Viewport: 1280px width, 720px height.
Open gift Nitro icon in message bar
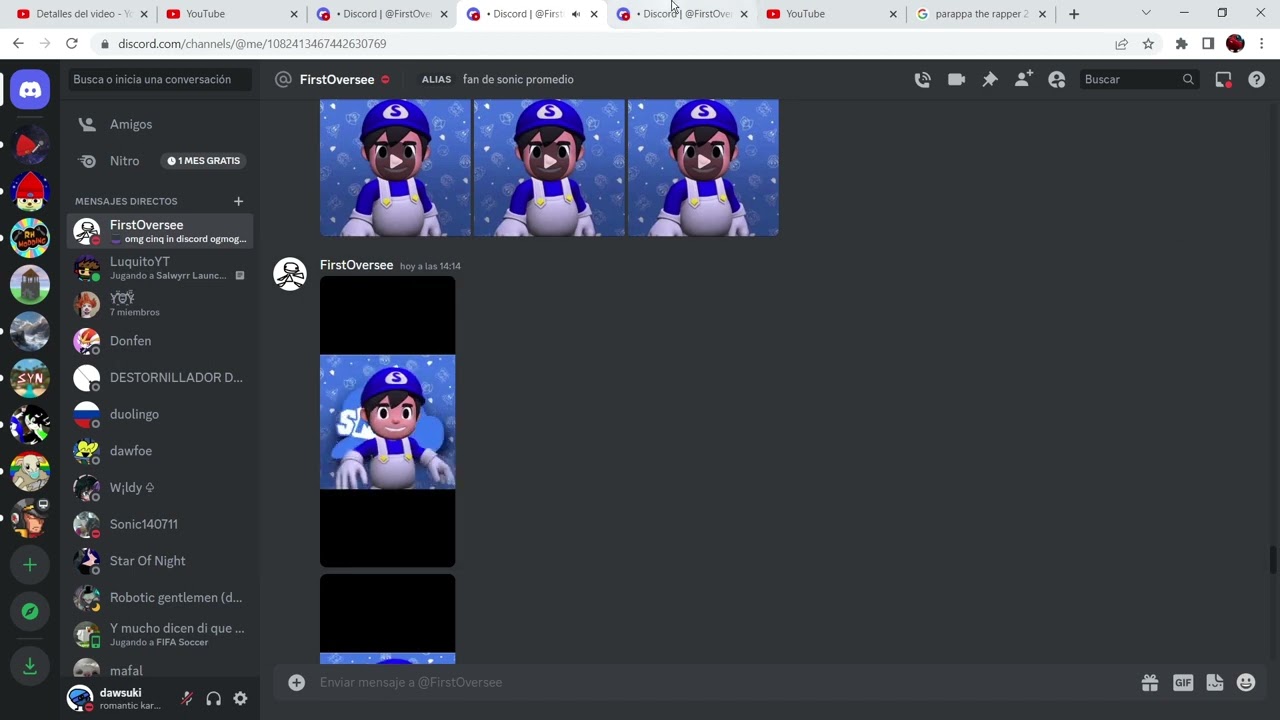[1150, 682]
